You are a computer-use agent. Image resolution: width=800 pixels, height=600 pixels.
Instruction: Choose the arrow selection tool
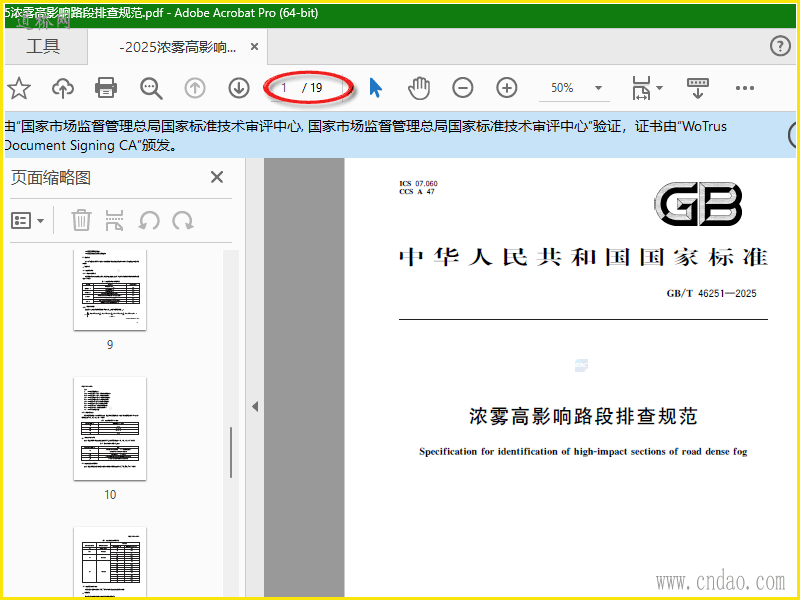pyautogui.click(x=376, y=88)
